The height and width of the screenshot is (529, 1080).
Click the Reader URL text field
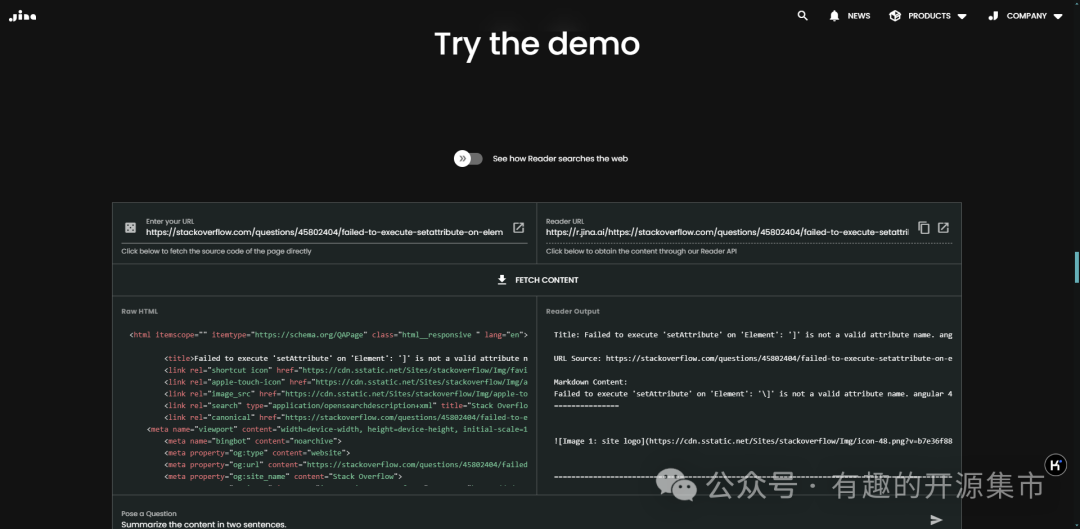pos(726,232)
